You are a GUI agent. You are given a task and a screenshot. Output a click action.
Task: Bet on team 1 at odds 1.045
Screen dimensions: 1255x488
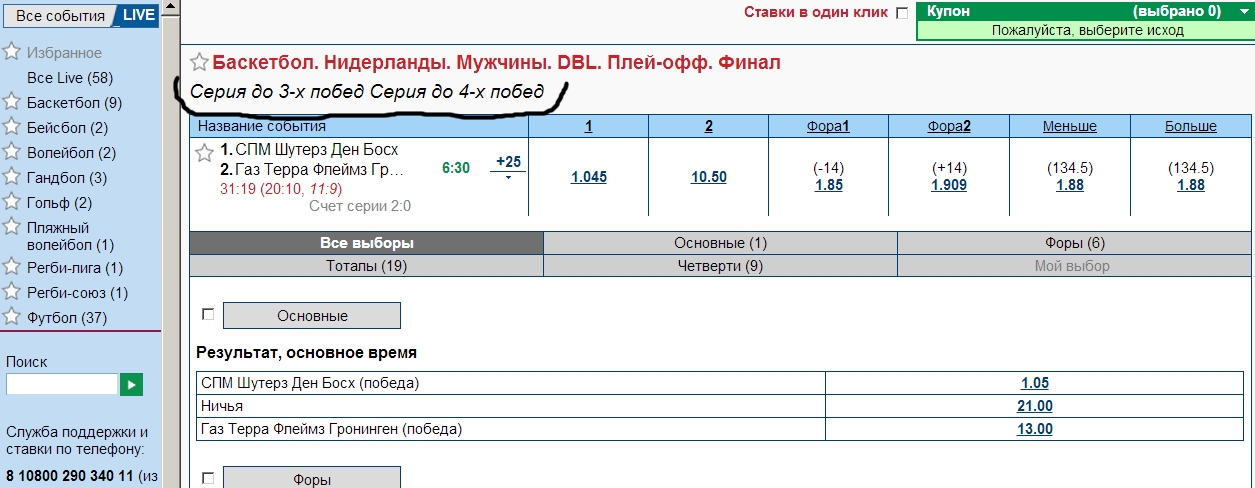[588, 177]
